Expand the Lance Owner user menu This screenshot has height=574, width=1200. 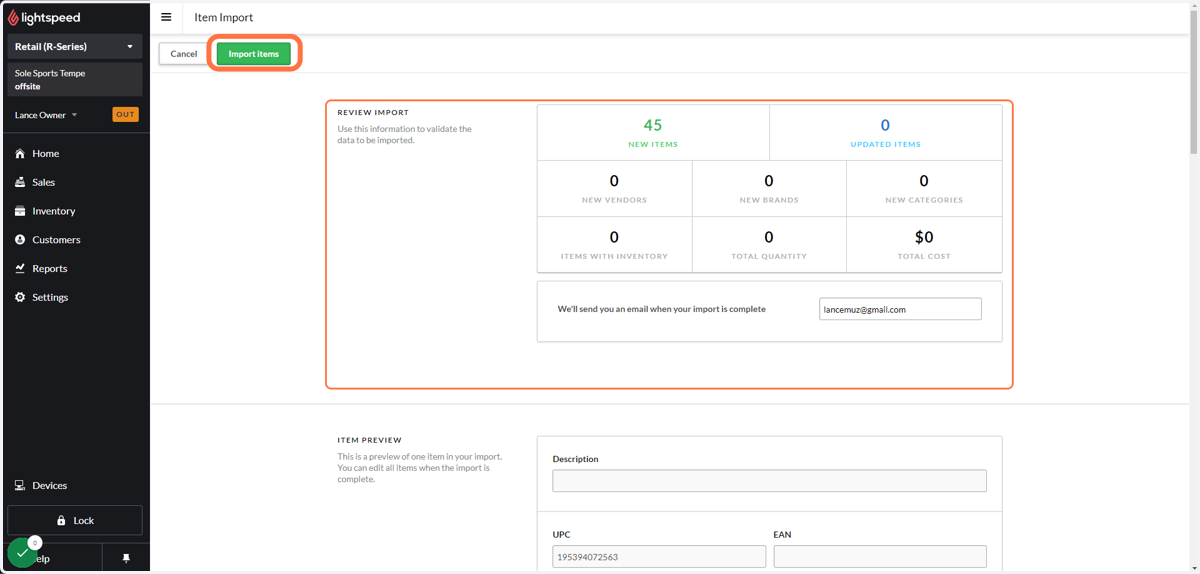(x=46, y=115)
